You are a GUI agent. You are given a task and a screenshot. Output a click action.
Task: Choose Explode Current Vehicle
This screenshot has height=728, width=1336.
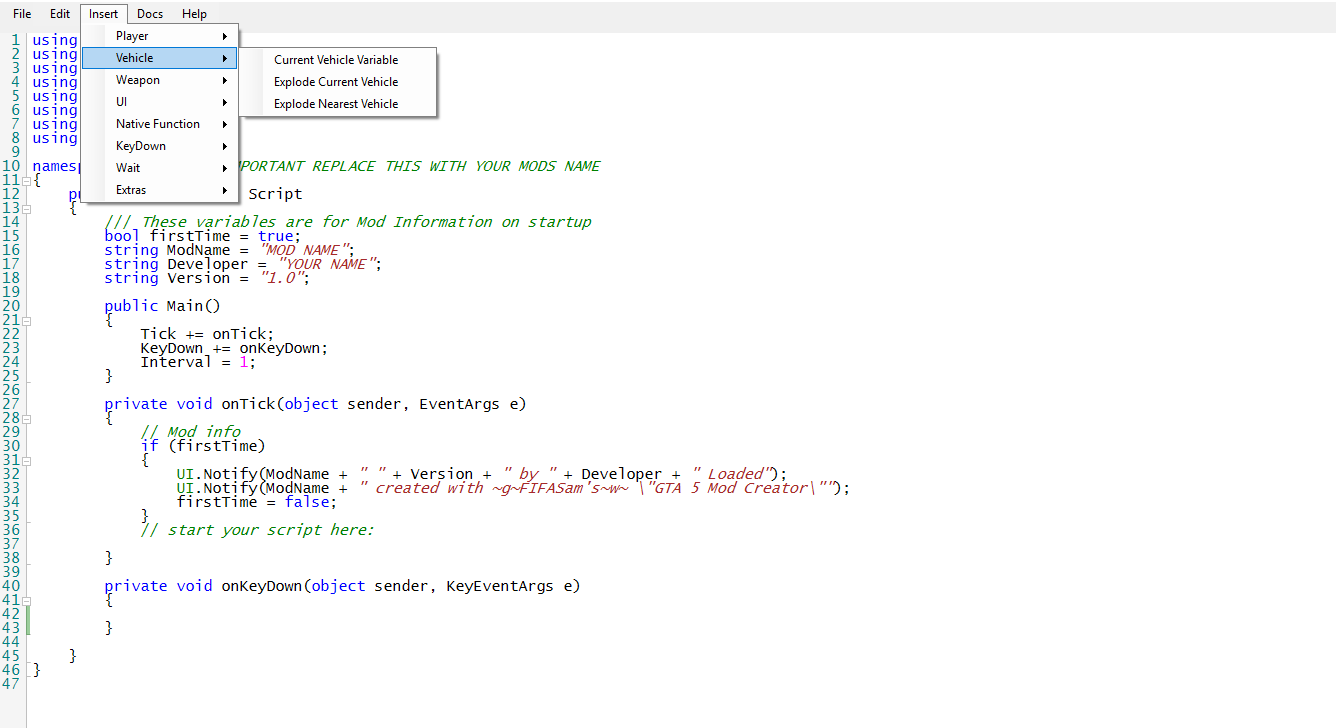pyautogui.click(x=336, y=82)
